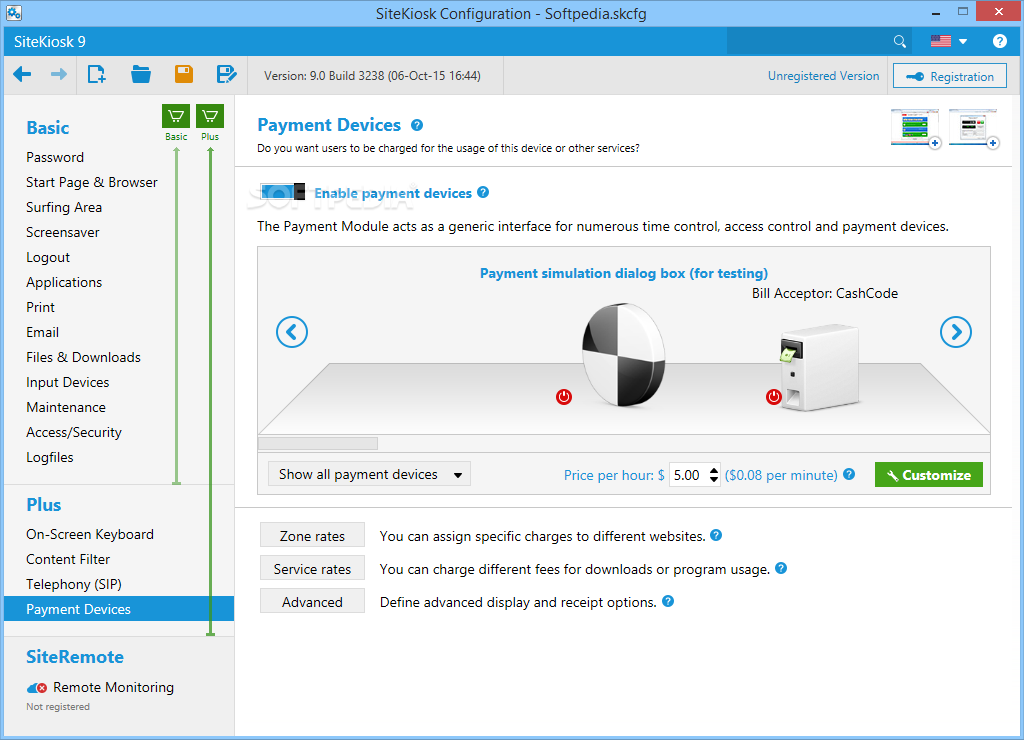Click the Remote Monitoring cloud status icon
Viewport: 1024px width, 740px height.
pyautogui.click(x=37, y=688)
